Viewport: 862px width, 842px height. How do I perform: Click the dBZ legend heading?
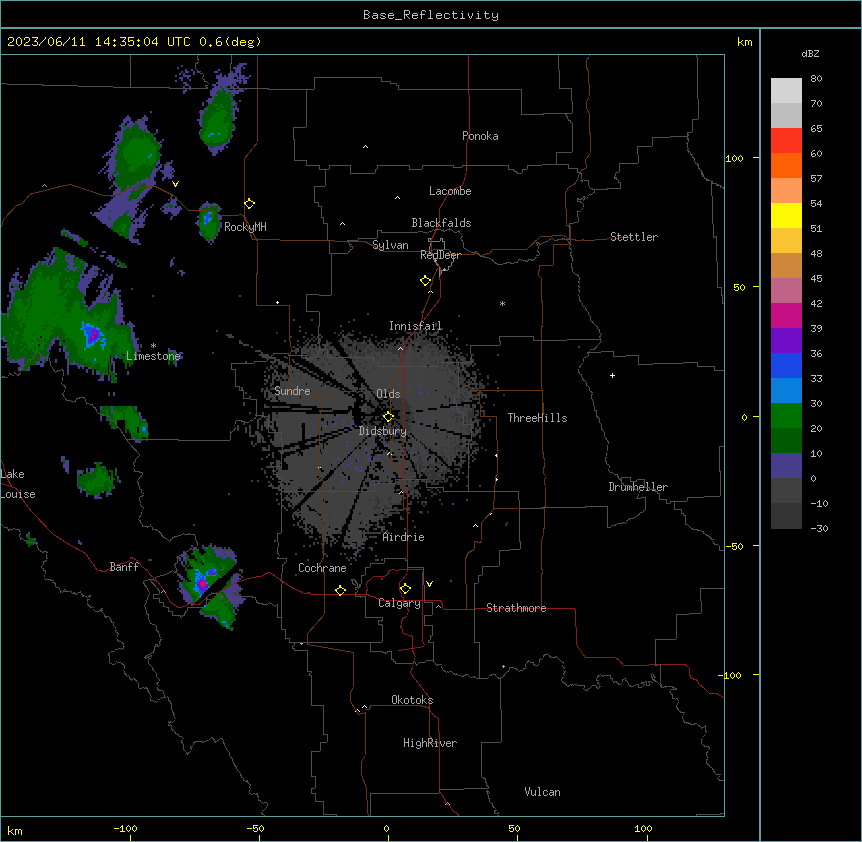coord(810,53)
